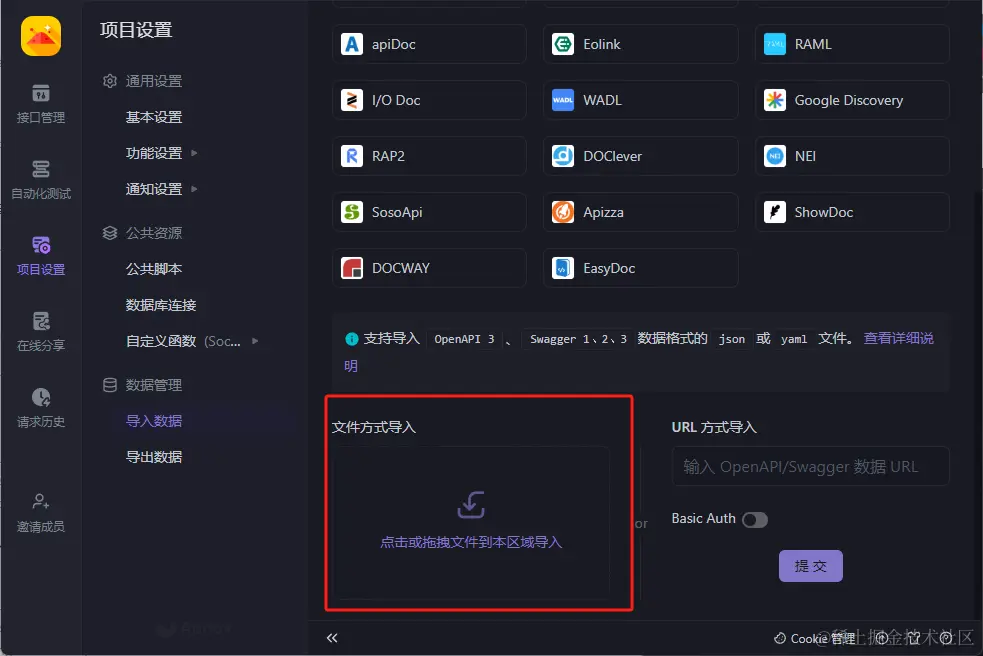Choose the apiDoc import format
The image size is (983, 656).
click(x=429, y=44)
